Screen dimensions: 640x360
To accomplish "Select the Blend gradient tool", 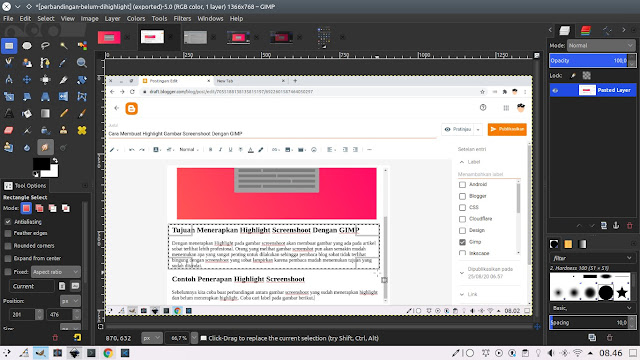I will pyautogui.click(x=45, y=113).
